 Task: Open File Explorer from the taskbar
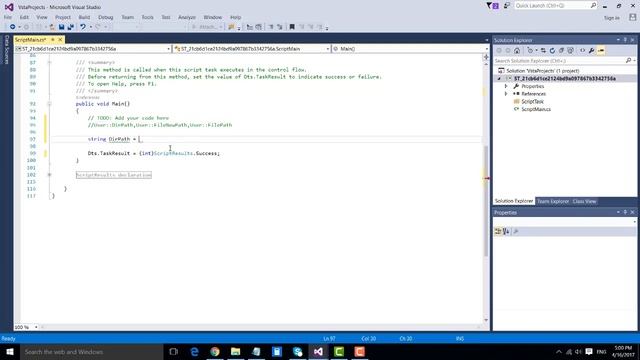tap(236, 351)
